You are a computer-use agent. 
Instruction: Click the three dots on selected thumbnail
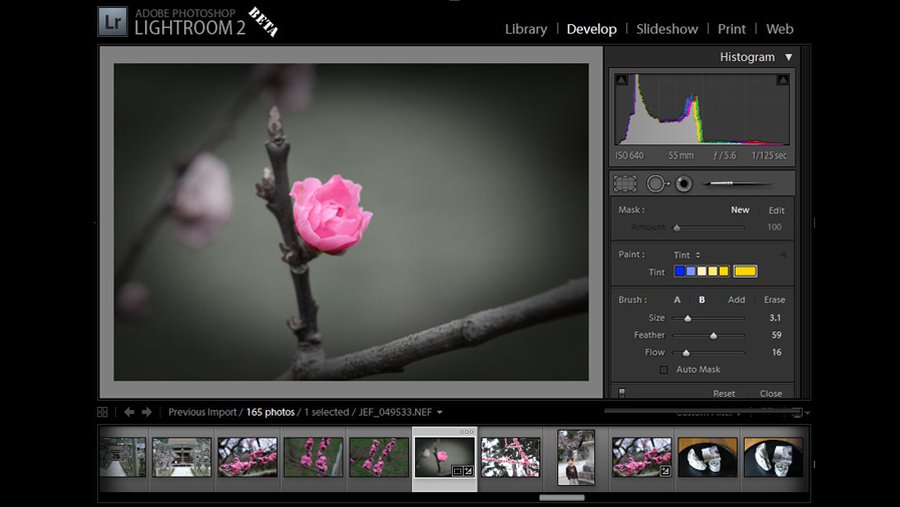pyautogui.click(x=467, y=432)
